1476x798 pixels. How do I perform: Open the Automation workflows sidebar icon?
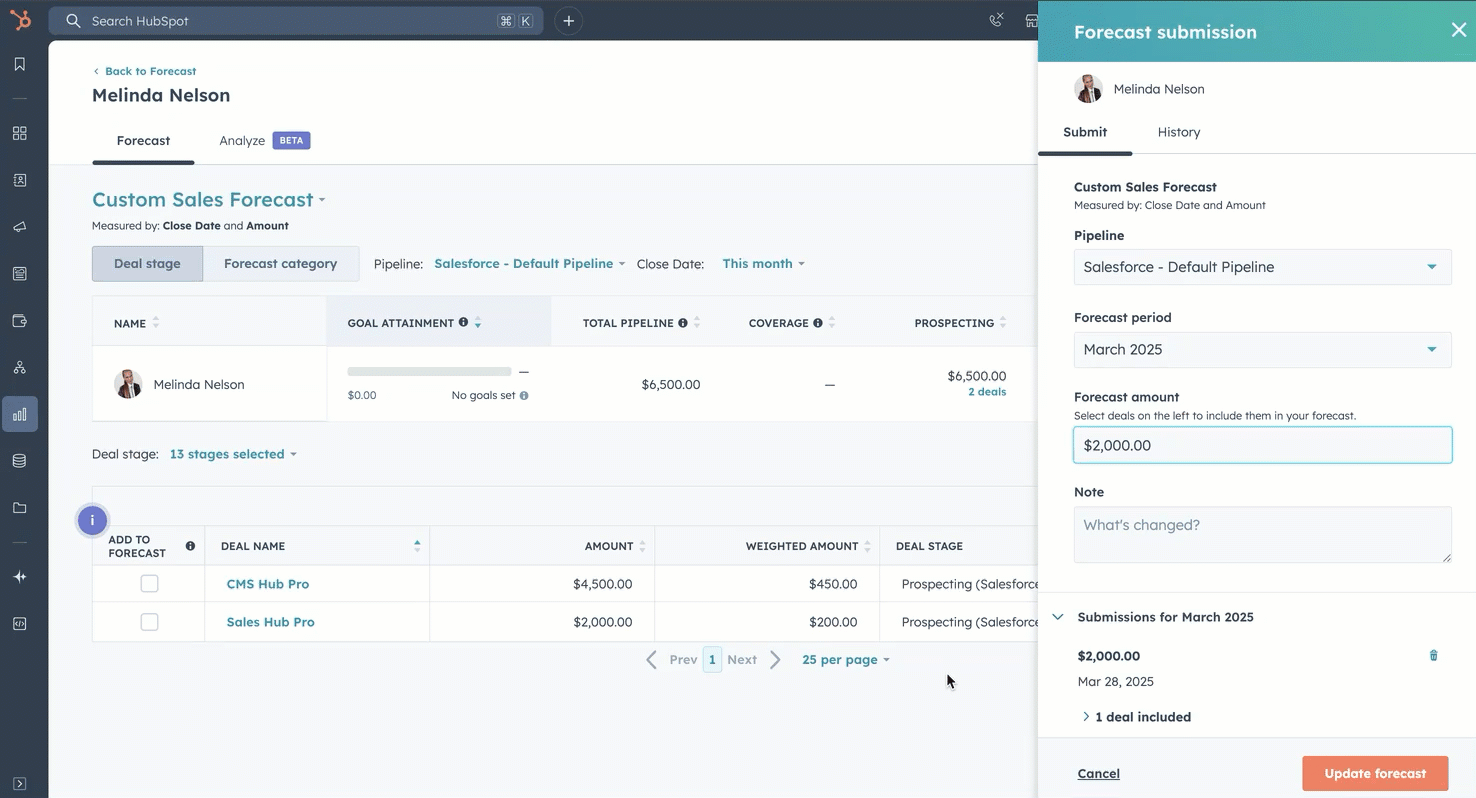(20, 367)
